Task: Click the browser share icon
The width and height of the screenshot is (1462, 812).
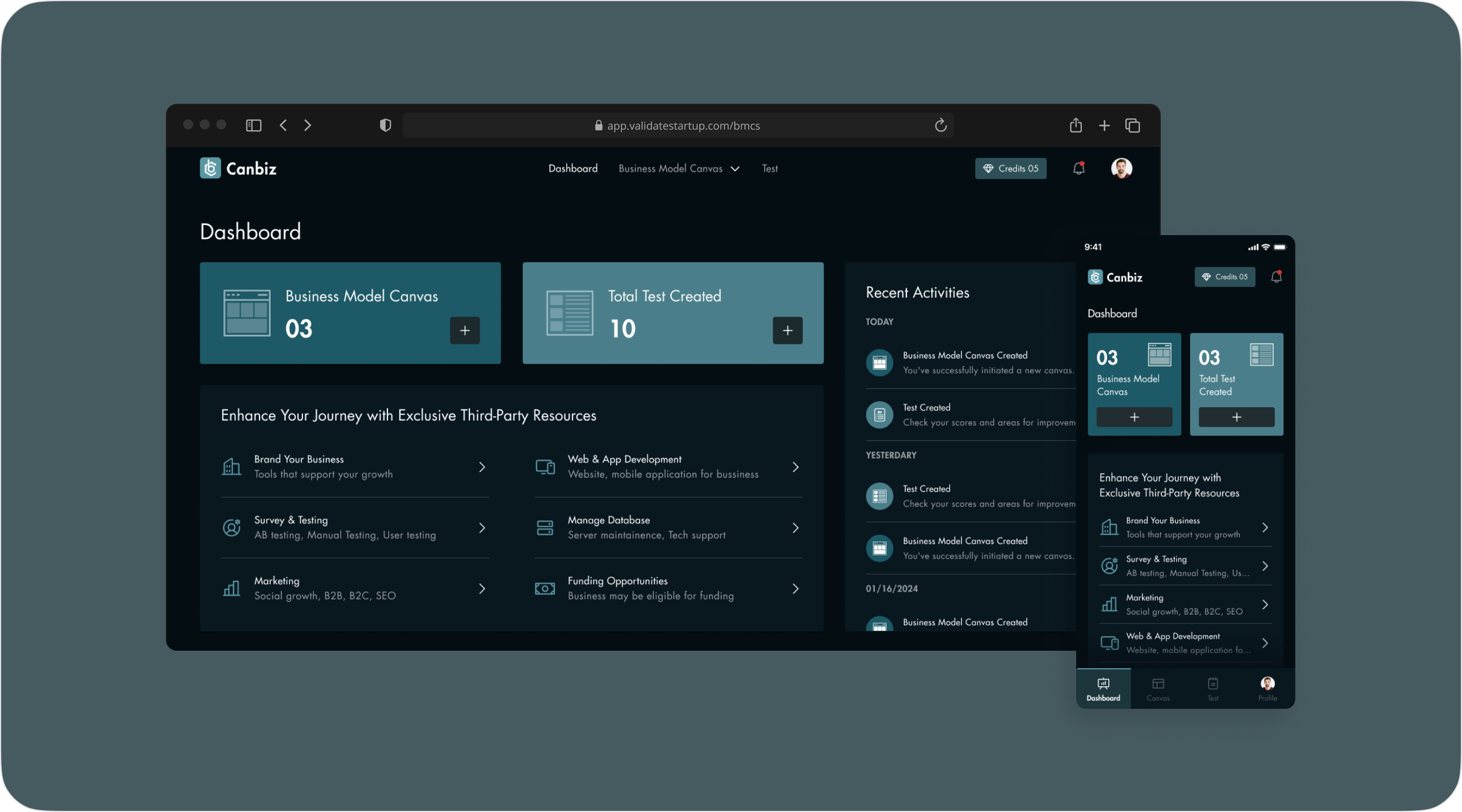Action: coord(1076,125)
